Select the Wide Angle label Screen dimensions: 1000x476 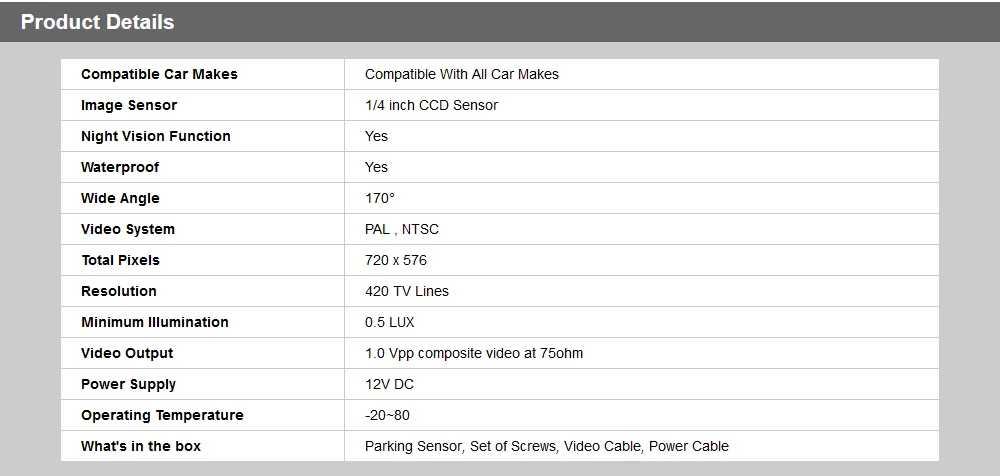click(x=120, y=198)
